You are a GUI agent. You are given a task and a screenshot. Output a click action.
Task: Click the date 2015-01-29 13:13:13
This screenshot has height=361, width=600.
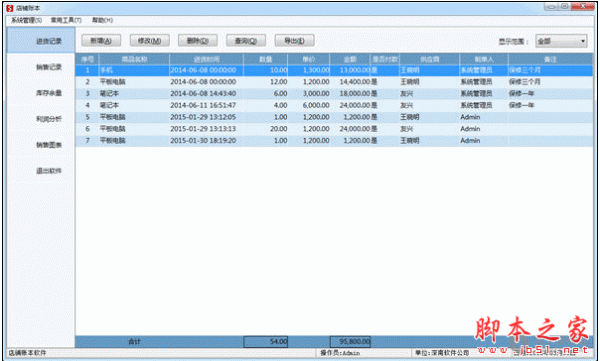pyautogui.click(x=203, y=129)
